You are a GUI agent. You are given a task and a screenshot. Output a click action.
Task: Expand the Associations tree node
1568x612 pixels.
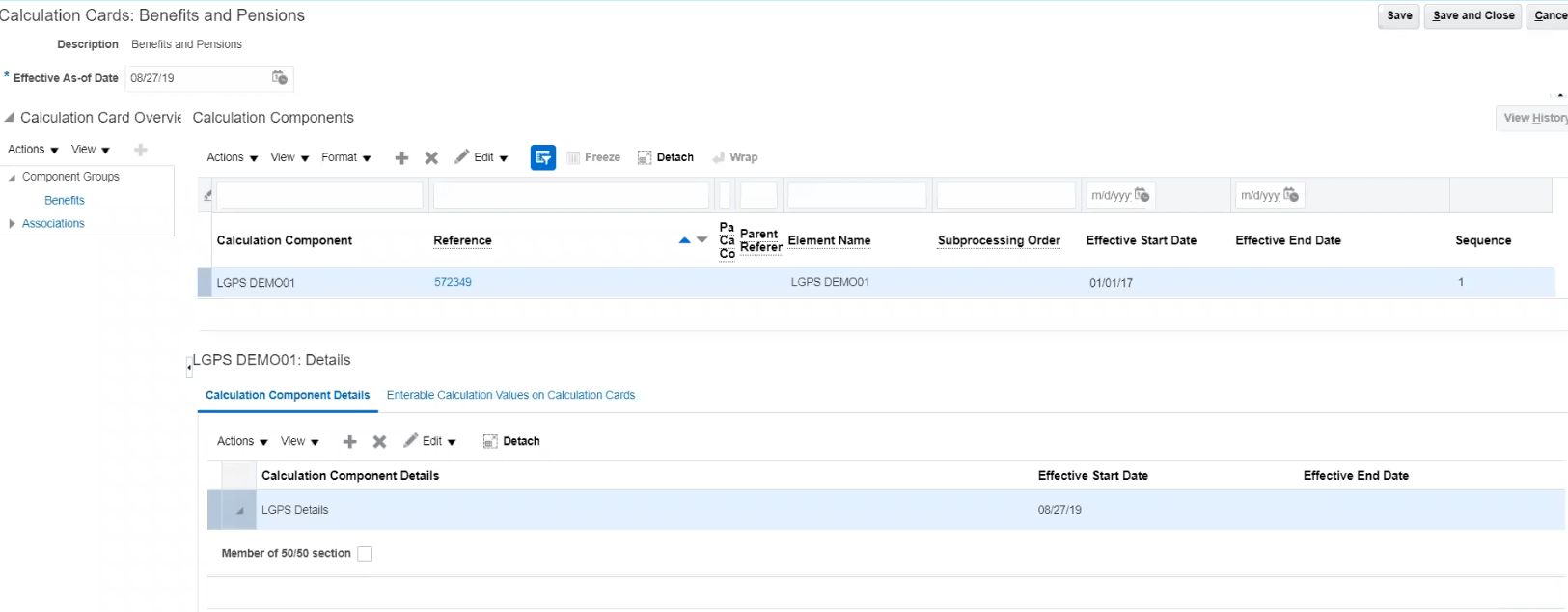(x=12, y=223)
